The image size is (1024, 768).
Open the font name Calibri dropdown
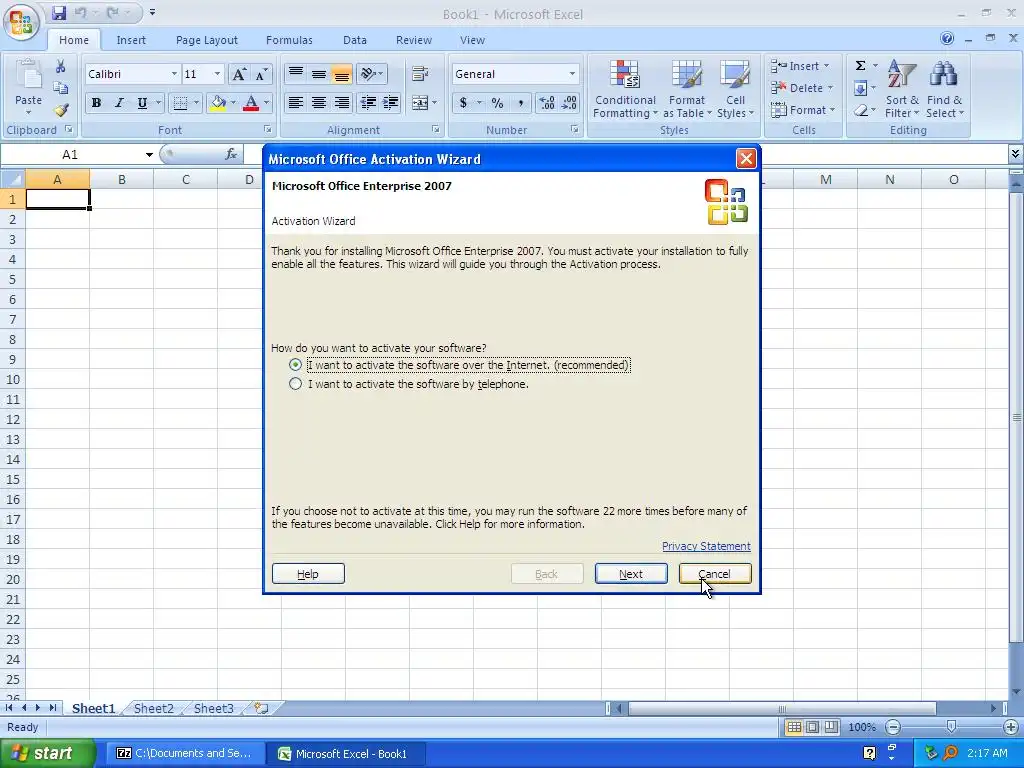click(174, 74)
